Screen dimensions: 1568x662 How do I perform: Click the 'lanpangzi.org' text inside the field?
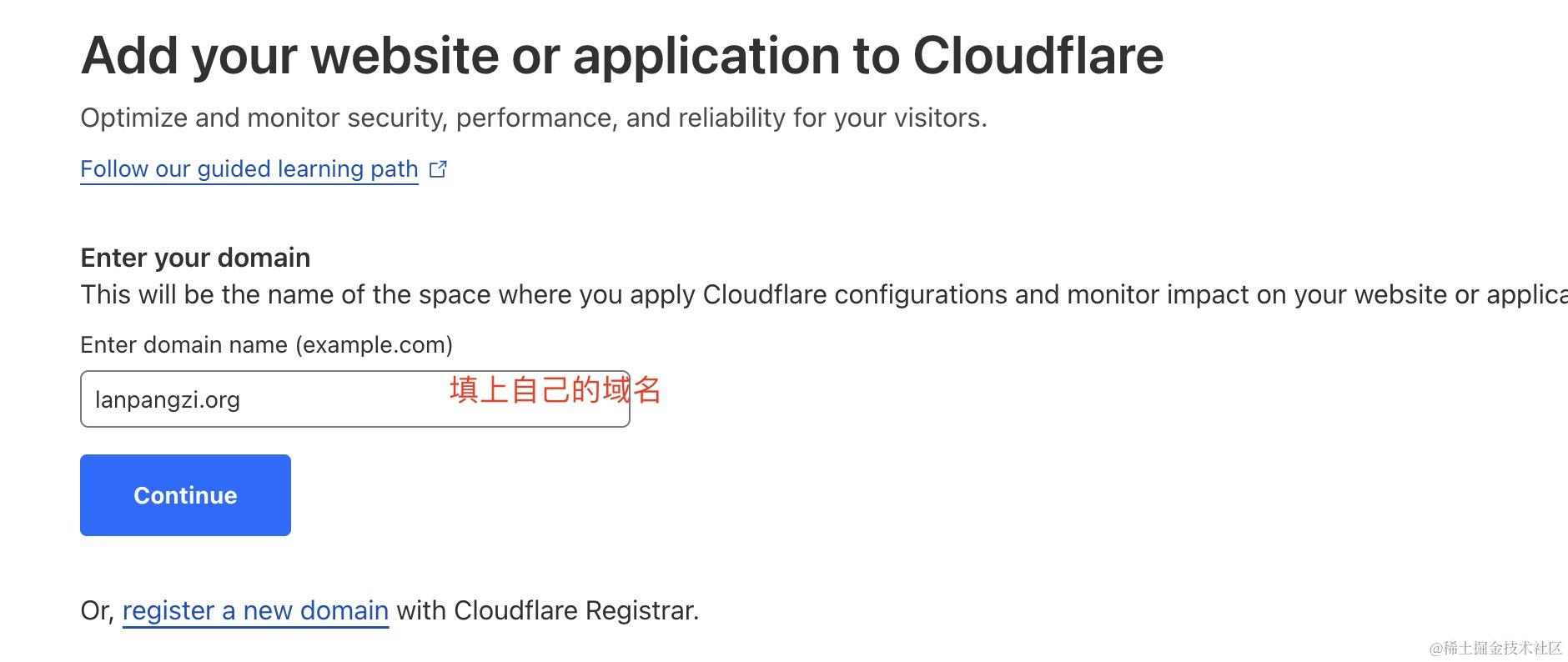click(x=168, y=400)
